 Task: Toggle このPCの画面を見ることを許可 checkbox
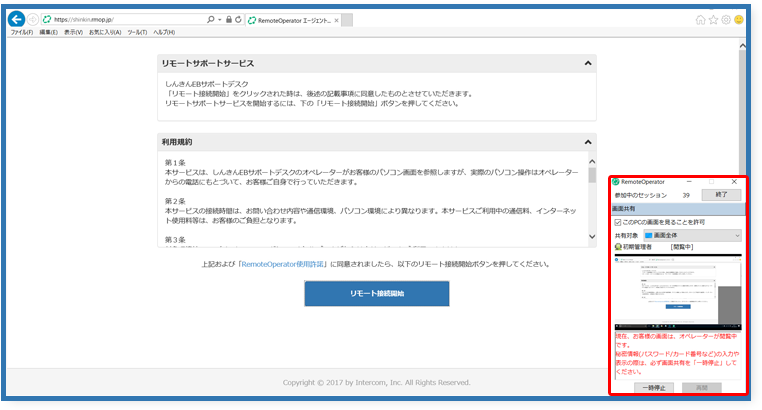[x=618, y=222]
